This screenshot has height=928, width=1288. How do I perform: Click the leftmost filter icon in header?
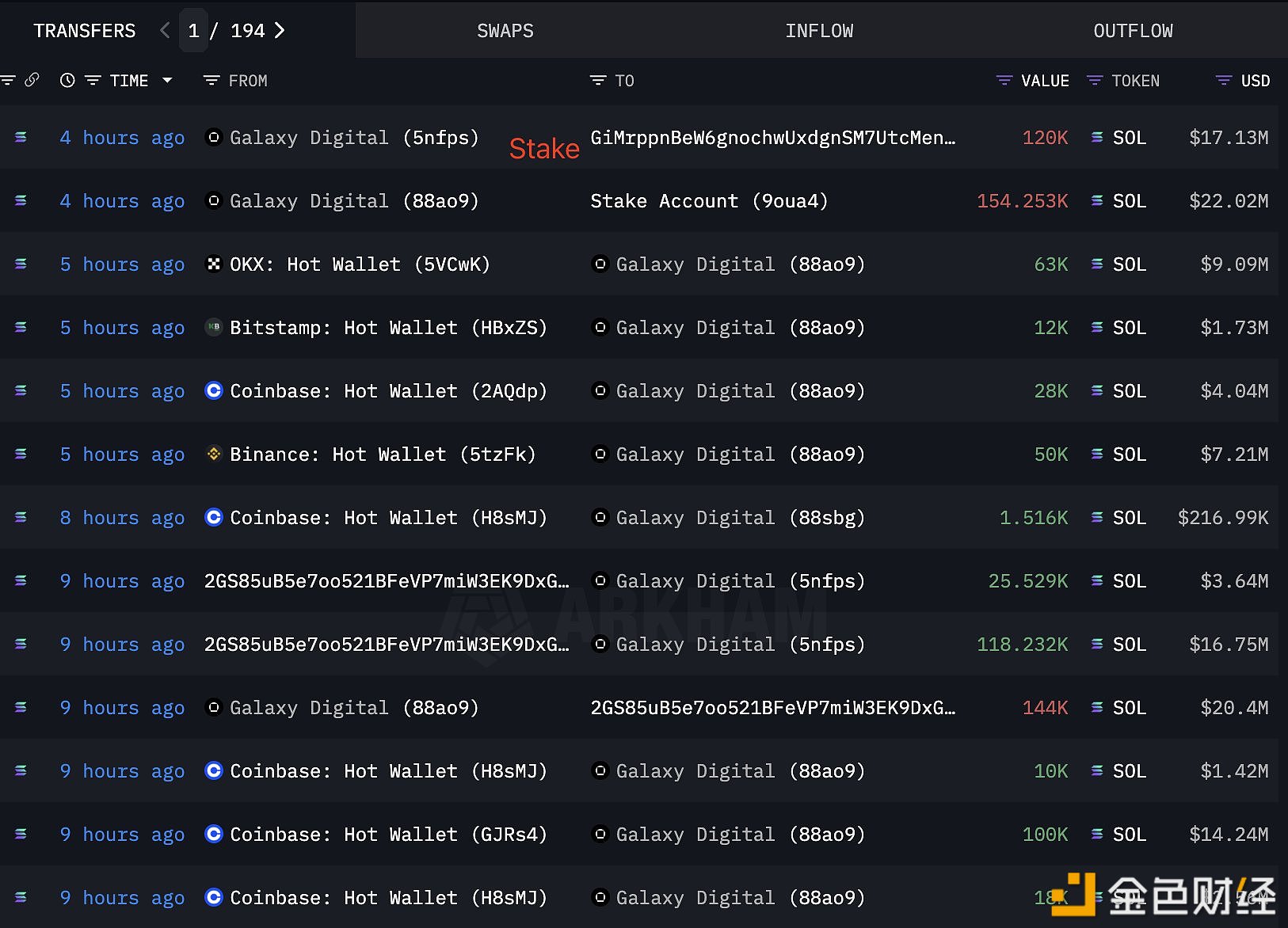[8, 80]
